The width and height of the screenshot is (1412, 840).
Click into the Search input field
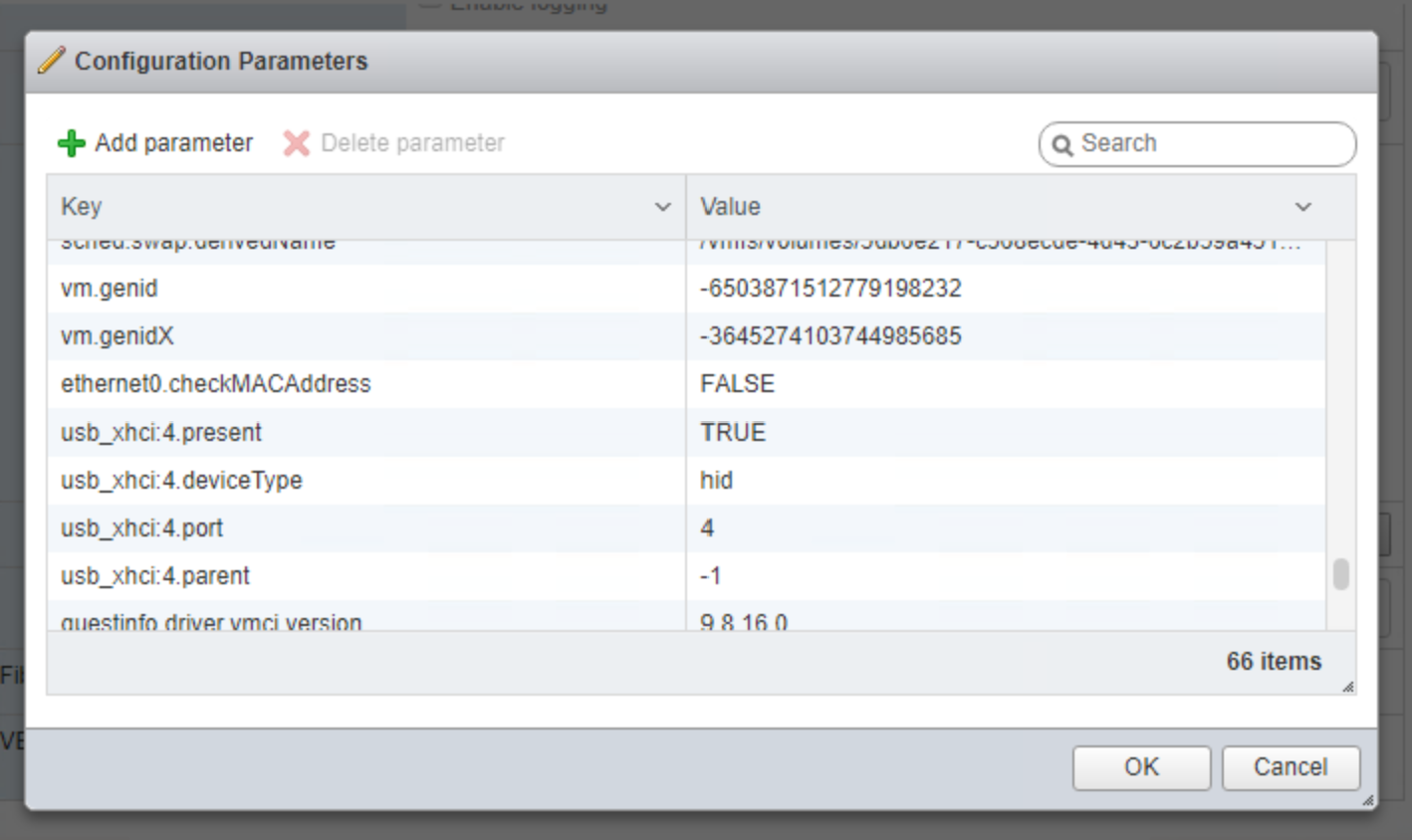coord(1210,144)
